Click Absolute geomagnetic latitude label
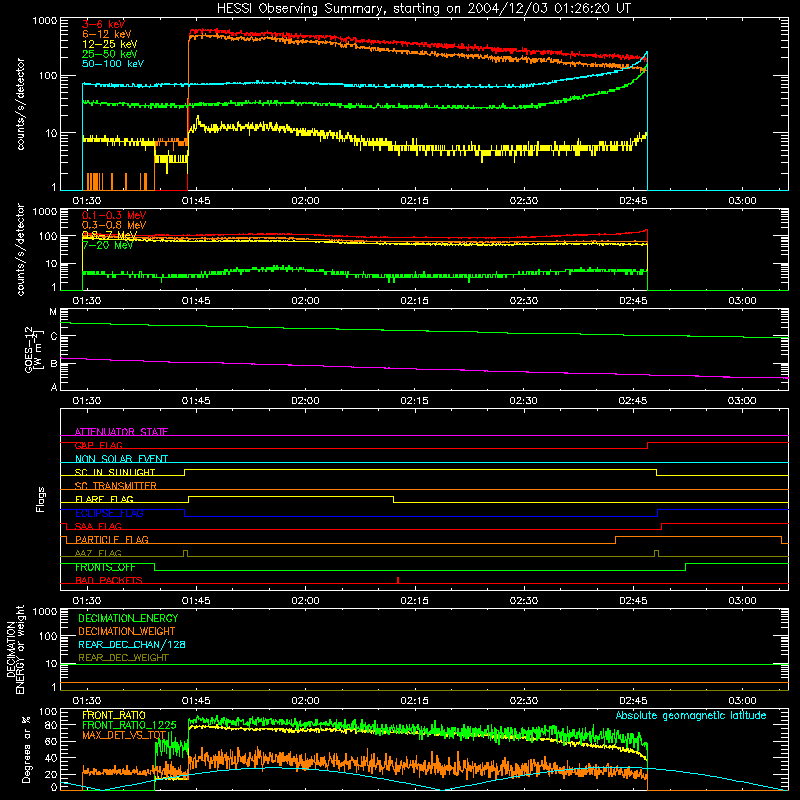 (691, 715)
